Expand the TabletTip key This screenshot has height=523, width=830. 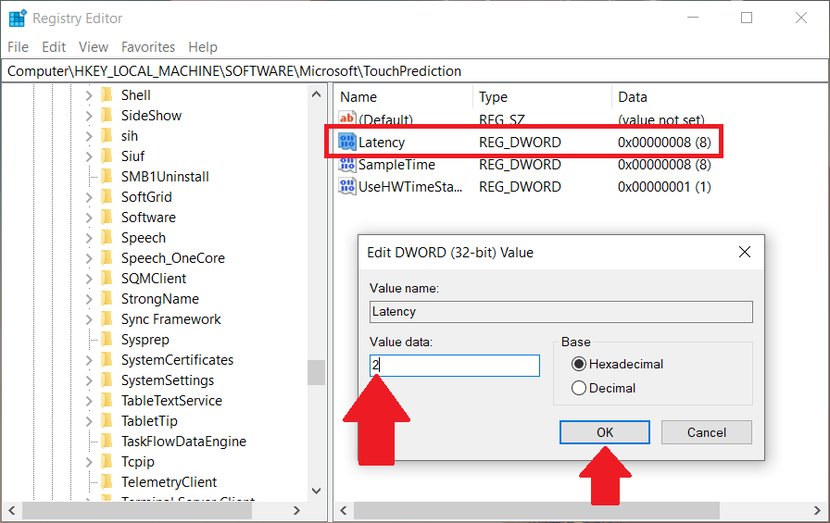pos(89,421)
